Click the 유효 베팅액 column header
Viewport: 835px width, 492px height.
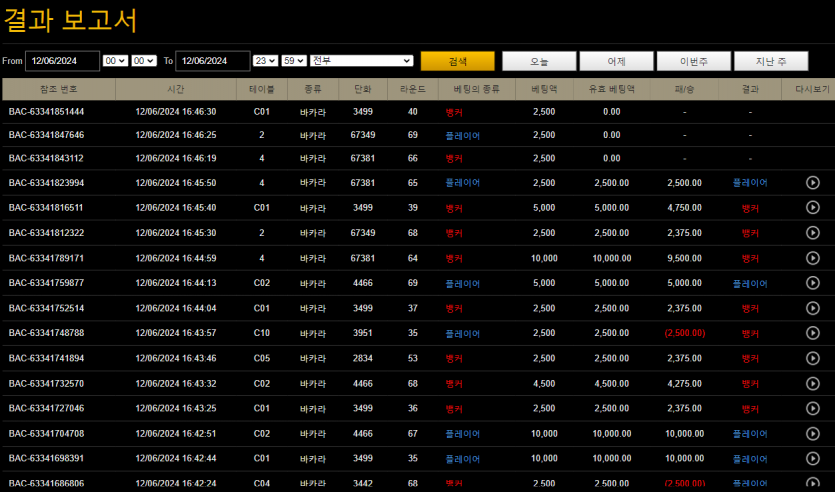611,89
